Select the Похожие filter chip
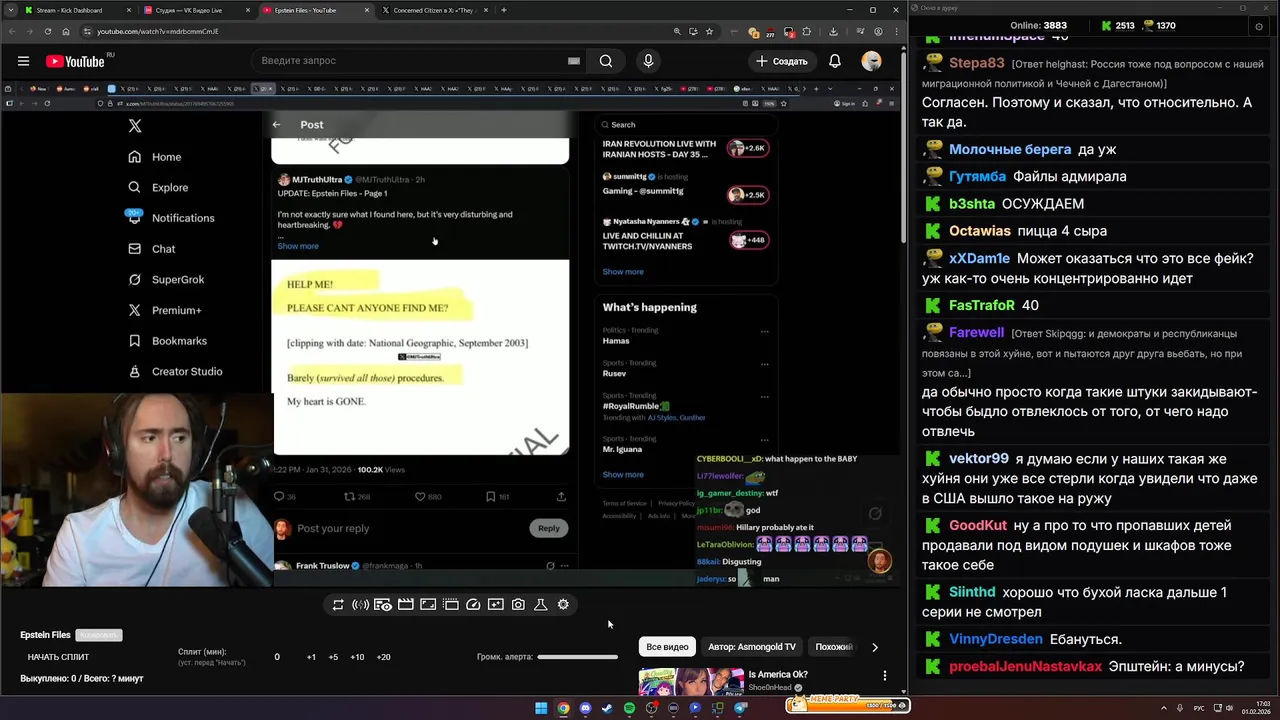This screenshot has width=1280, height=720. coord(834,647)
